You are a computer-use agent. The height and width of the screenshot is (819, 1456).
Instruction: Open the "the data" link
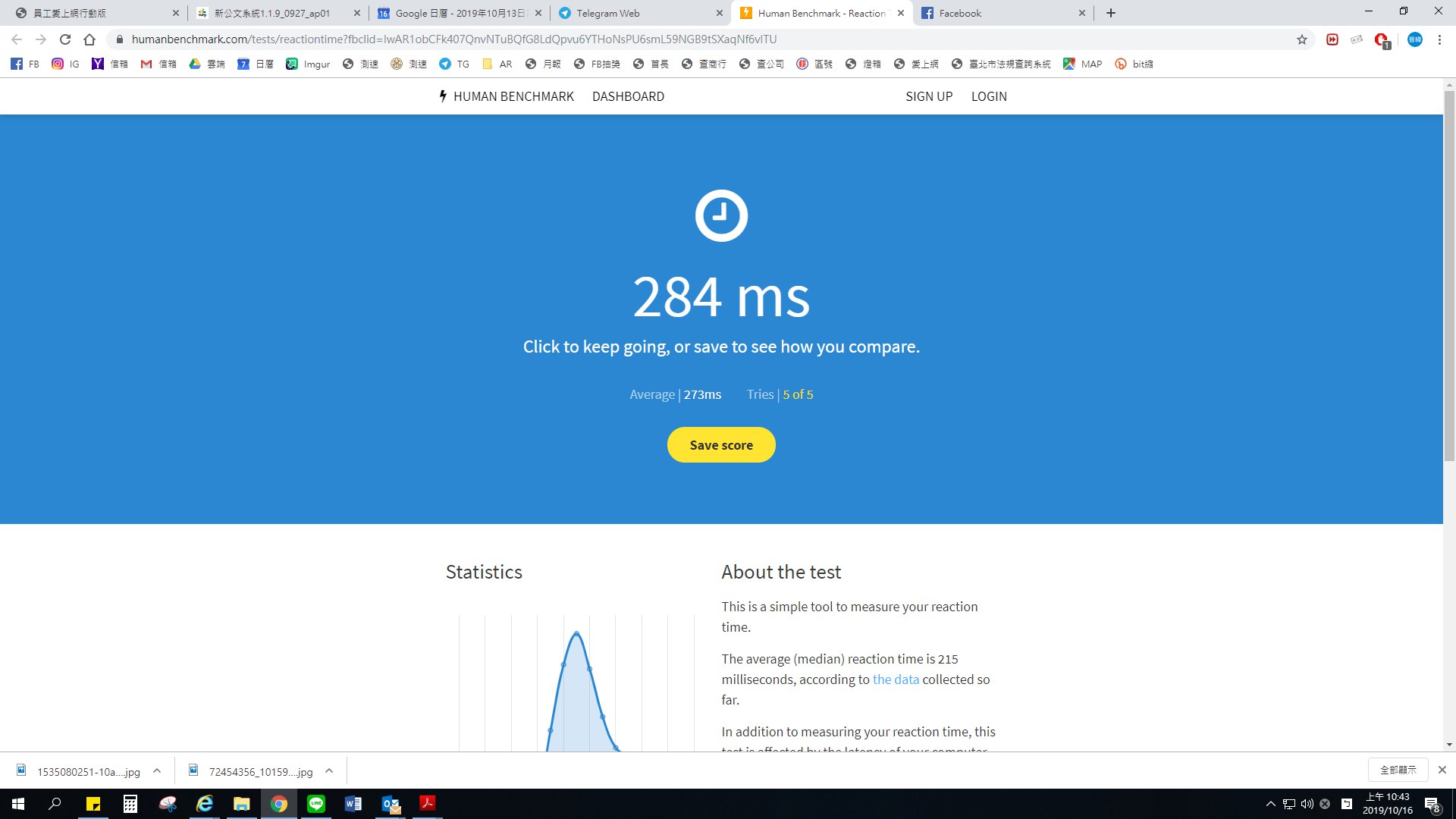[896, 679]
